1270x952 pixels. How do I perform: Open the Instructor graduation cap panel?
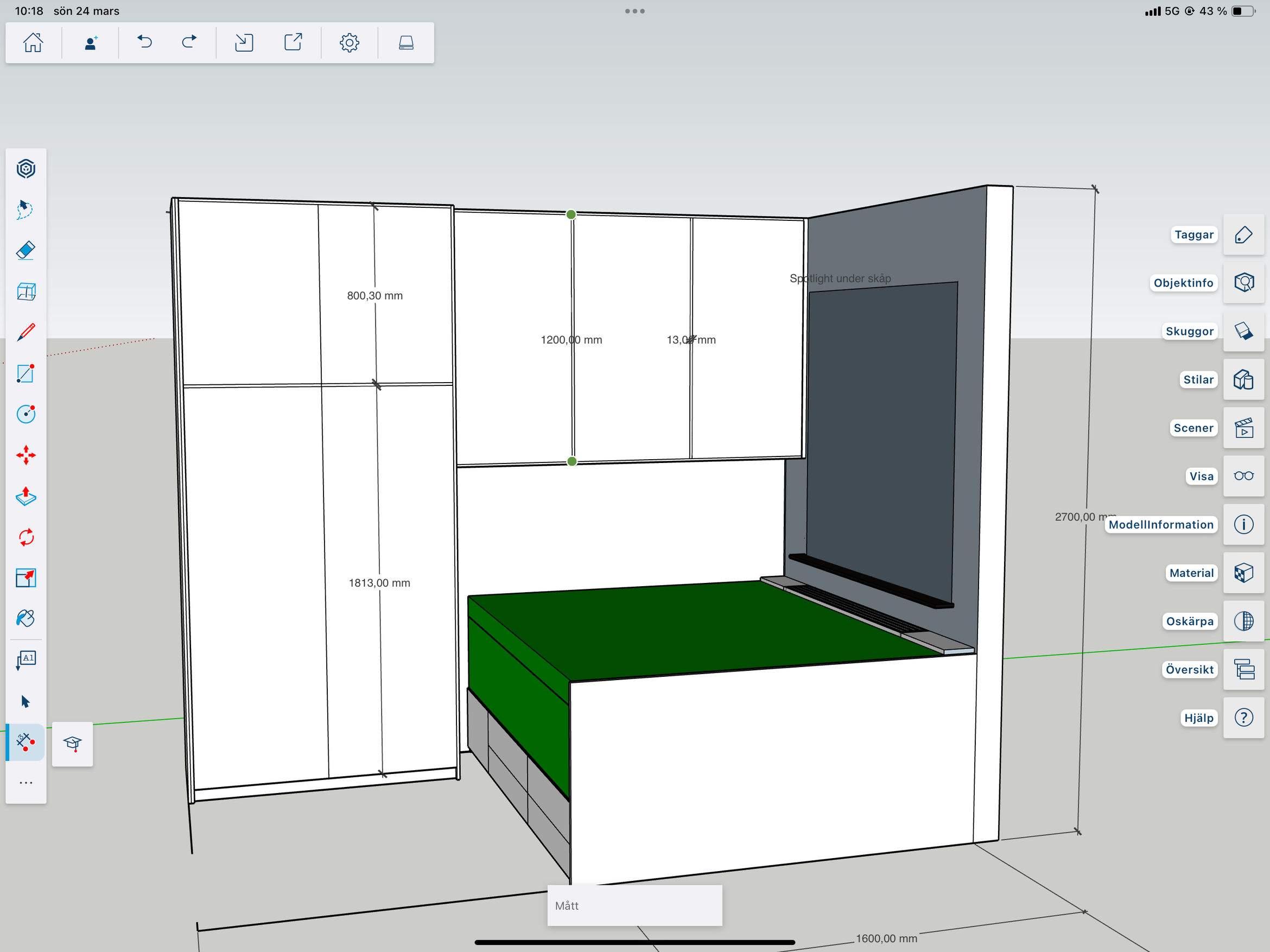[x=72, y=744]
